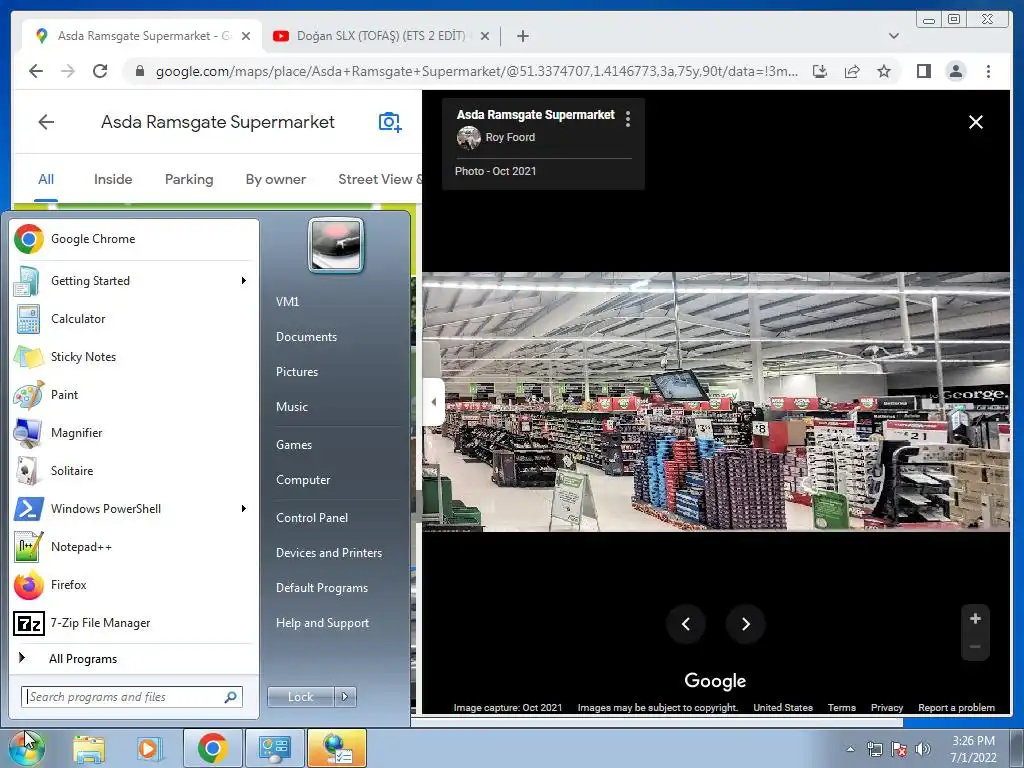
Task: Click Report a problem link
Action: click(x=956, y=707)
